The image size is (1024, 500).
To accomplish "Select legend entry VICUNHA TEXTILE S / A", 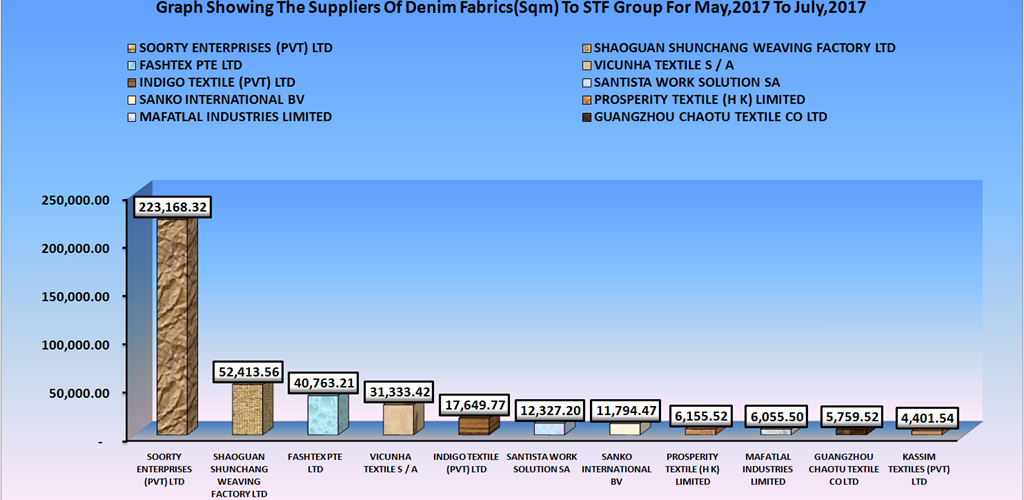I will click(x=663, y=66).
